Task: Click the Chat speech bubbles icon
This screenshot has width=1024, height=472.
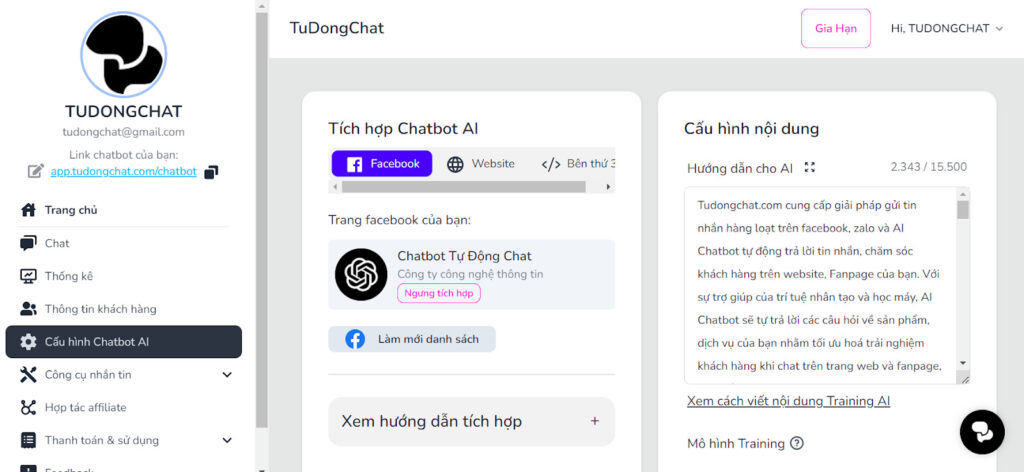Action: 28,244
